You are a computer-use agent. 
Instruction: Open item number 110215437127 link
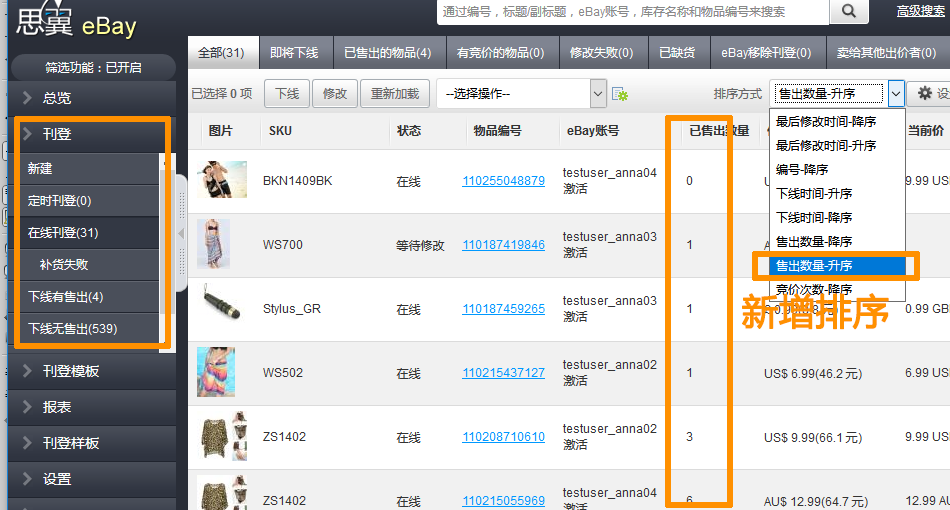coord(503,373)
